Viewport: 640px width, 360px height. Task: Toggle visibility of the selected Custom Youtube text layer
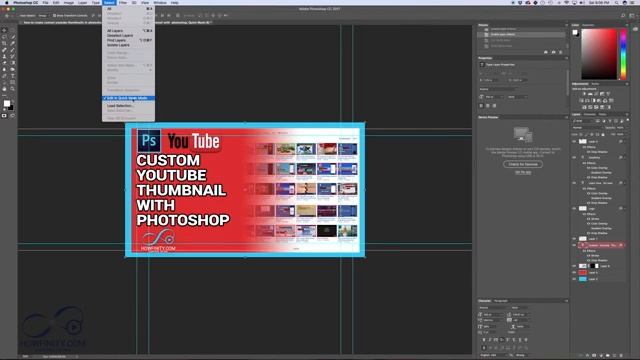(x=574, y=245)
